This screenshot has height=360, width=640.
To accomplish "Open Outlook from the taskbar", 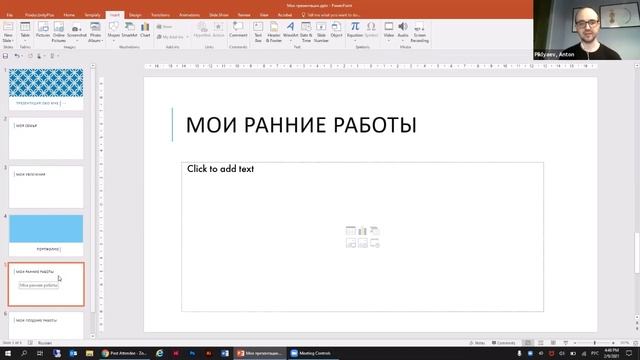I will [73, 353].
